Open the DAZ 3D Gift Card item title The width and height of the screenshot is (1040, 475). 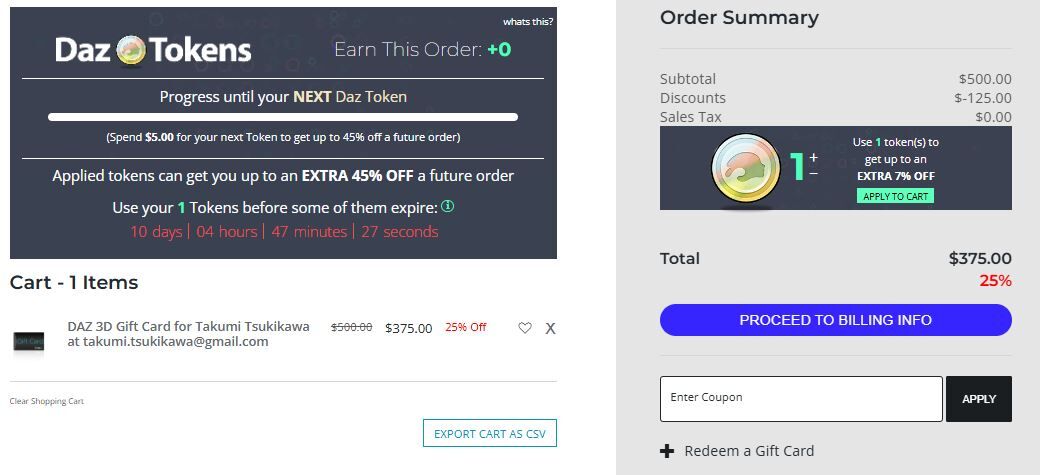tap(188, 334)
